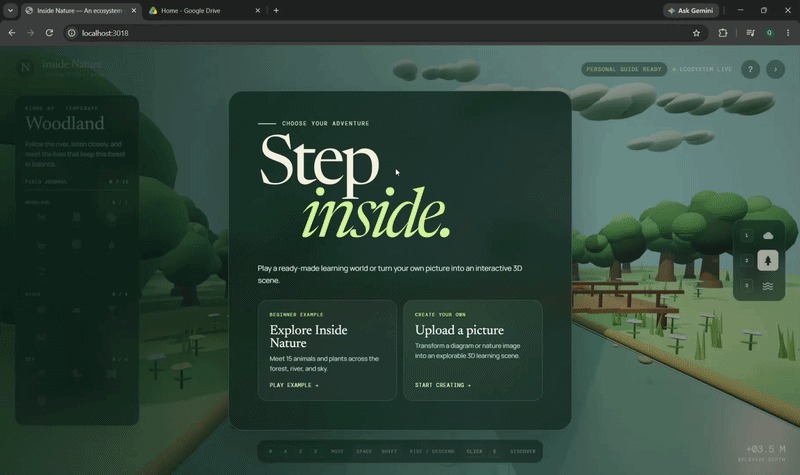
Task: Open the browser extensions puzzle icon
Action: [x=723, y=33]
